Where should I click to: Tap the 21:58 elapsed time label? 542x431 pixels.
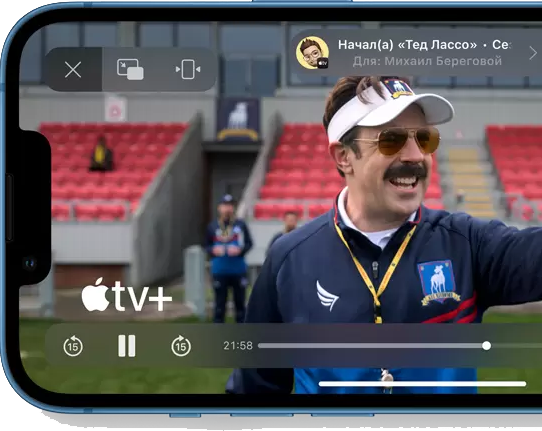(238, 346)
